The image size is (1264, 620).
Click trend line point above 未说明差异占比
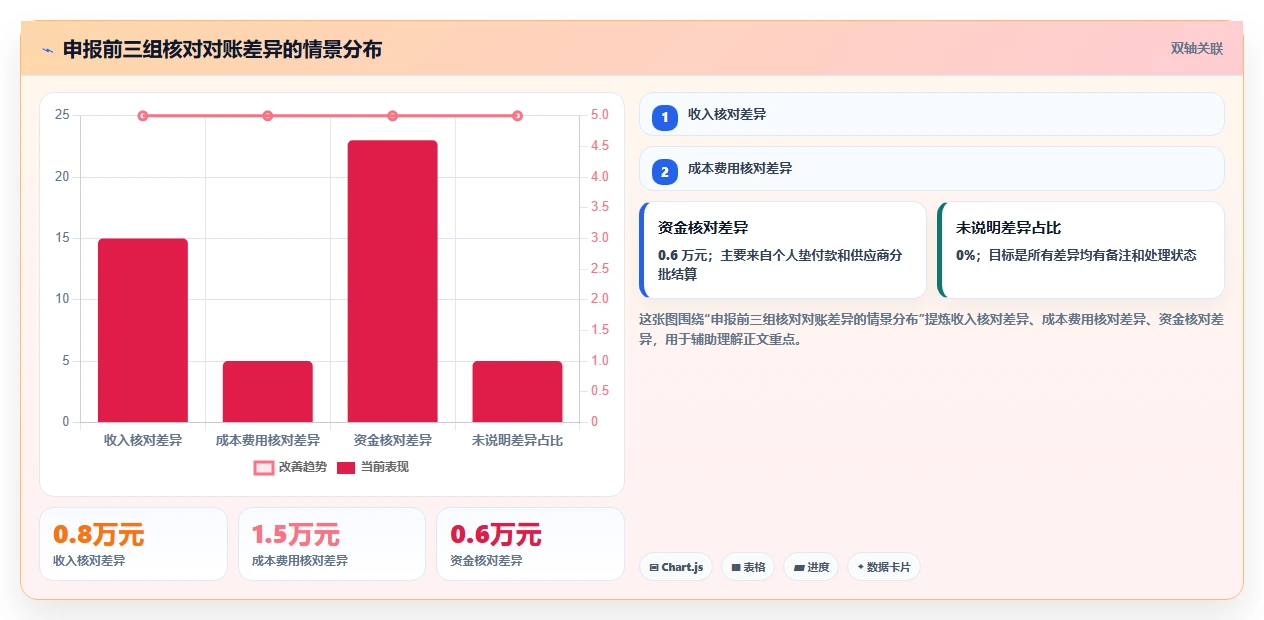(517, 116)
